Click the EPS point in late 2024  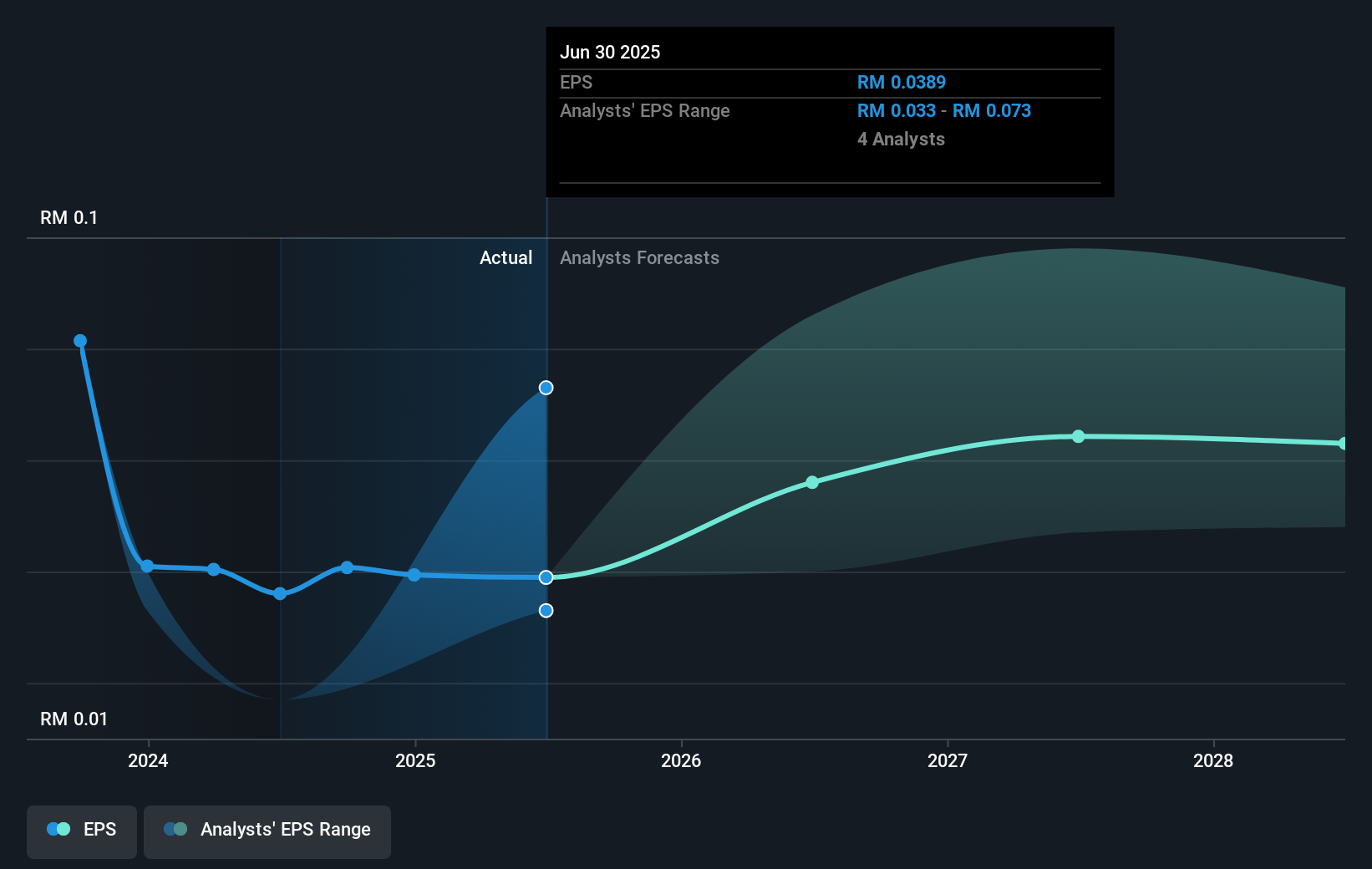(x=348, y=567)
